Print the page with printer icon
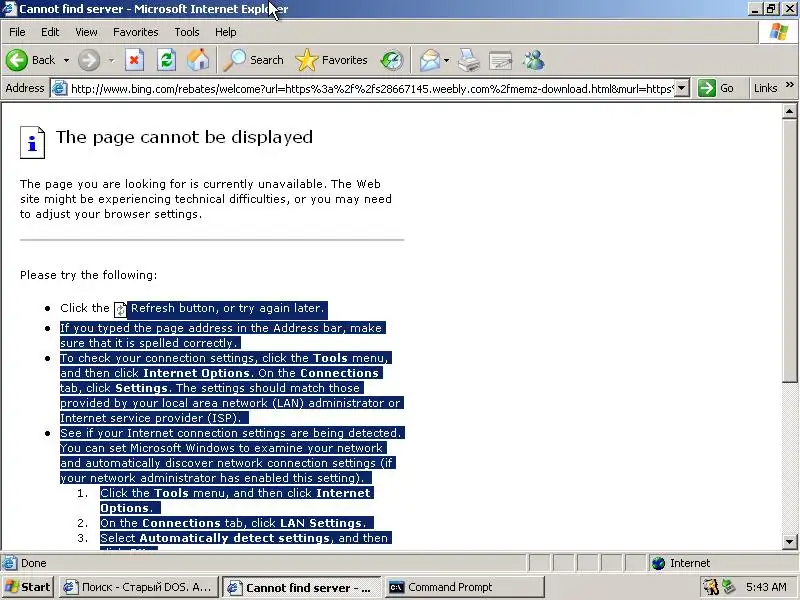Viewport: 800px width, 600px height. click(x=468, y=60)
